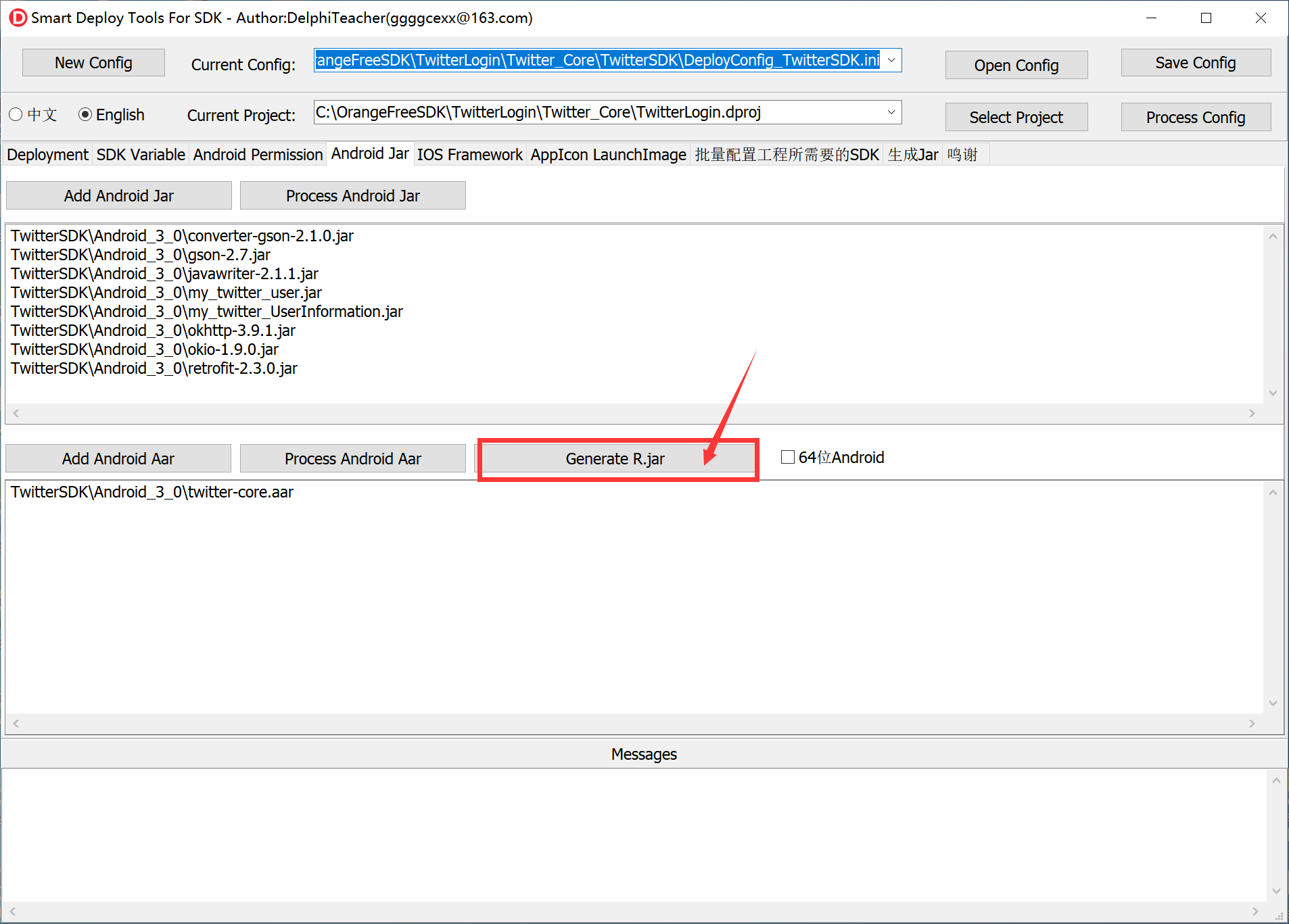Click the aar list scroll up arrow

click(x=1273, y=493)
